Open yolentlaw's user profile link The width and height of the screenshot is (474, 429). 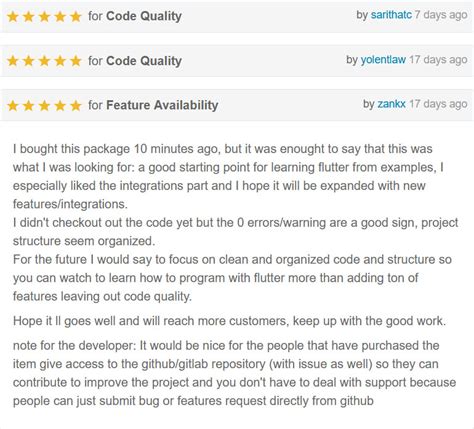click(383, 60)
